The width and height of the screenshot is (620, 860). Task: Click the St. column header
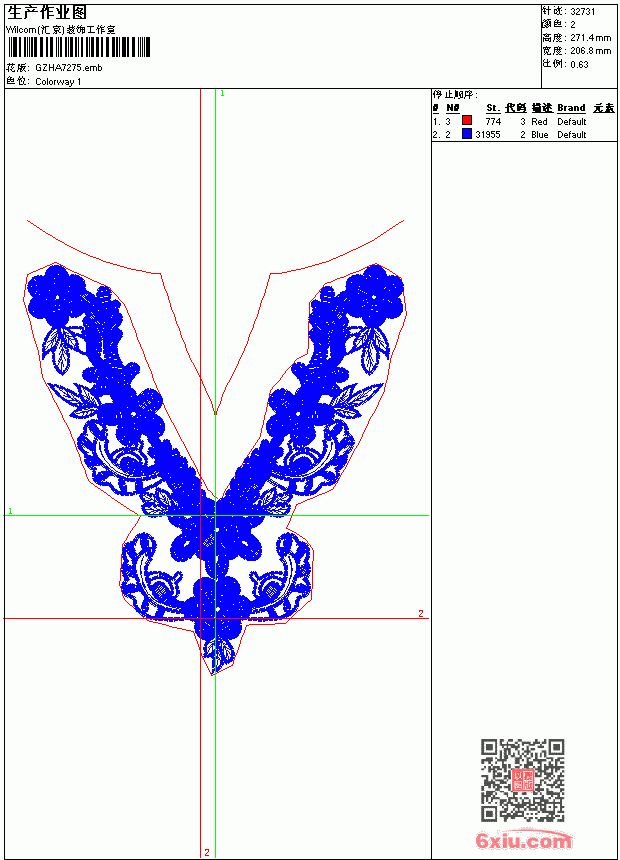tap(493, 108)
